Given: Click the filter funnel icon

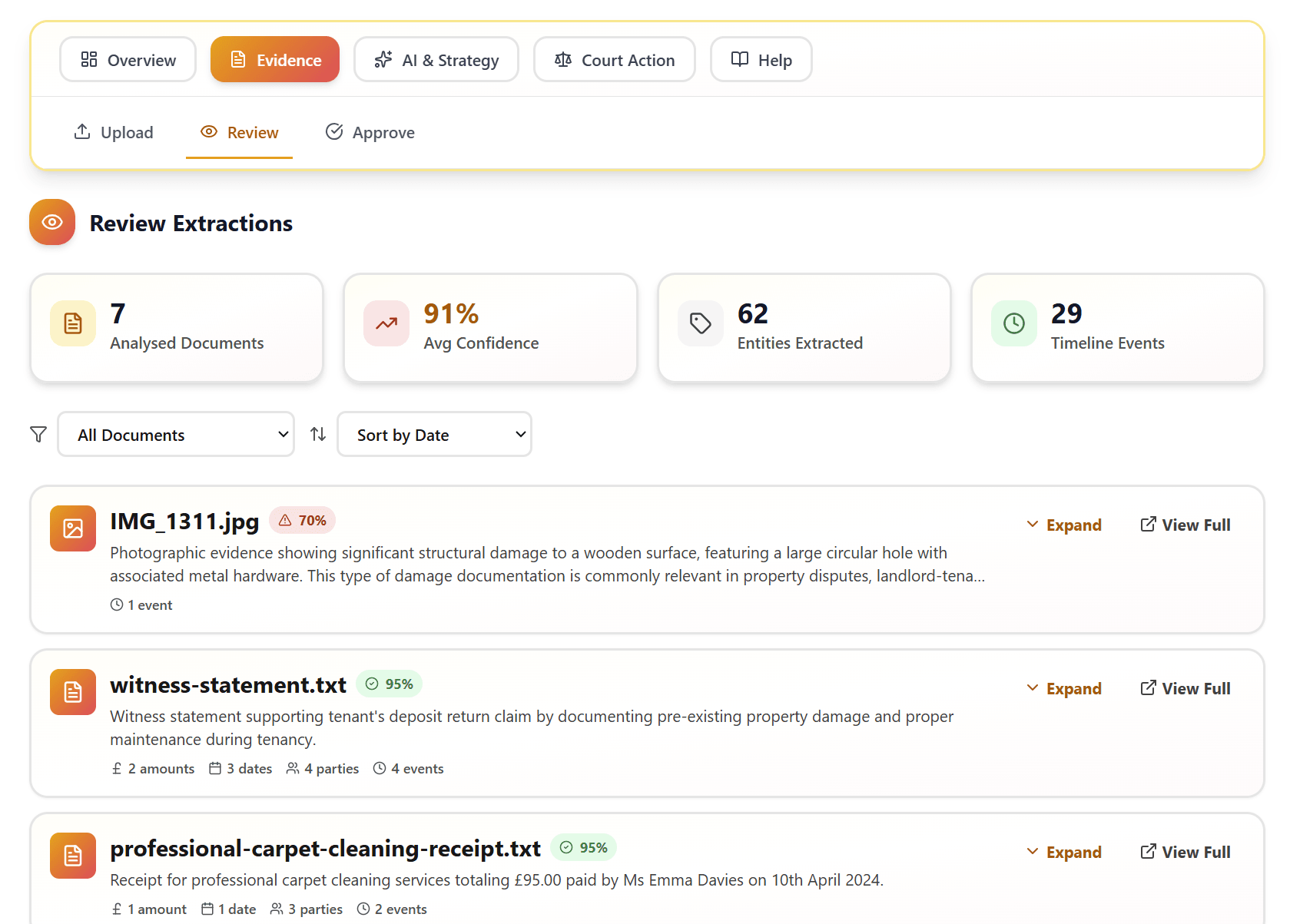Looking at the screenshot, I should pos(38,434).
